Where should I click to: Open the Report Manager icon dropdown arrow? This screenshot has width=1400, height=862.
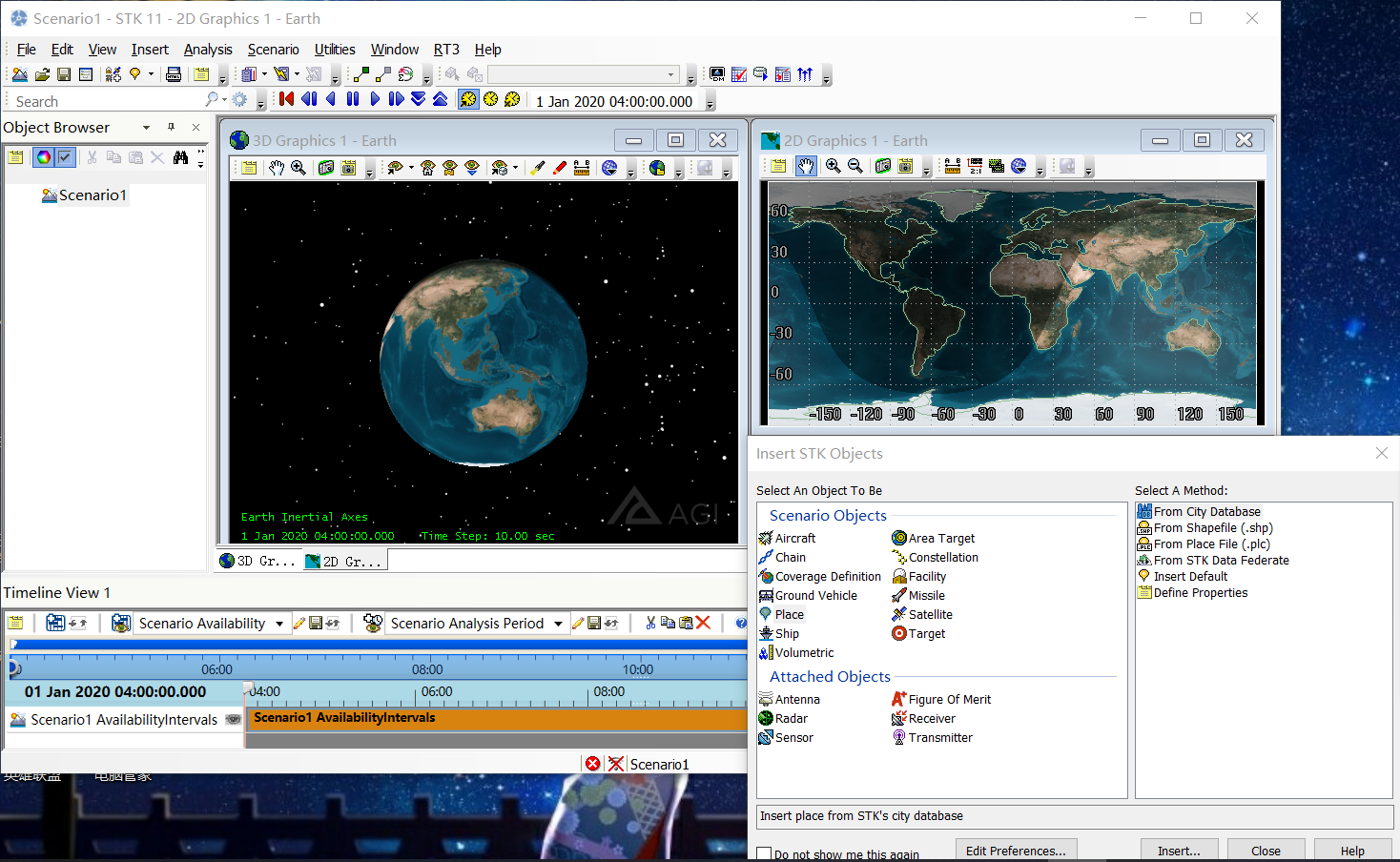264,74
